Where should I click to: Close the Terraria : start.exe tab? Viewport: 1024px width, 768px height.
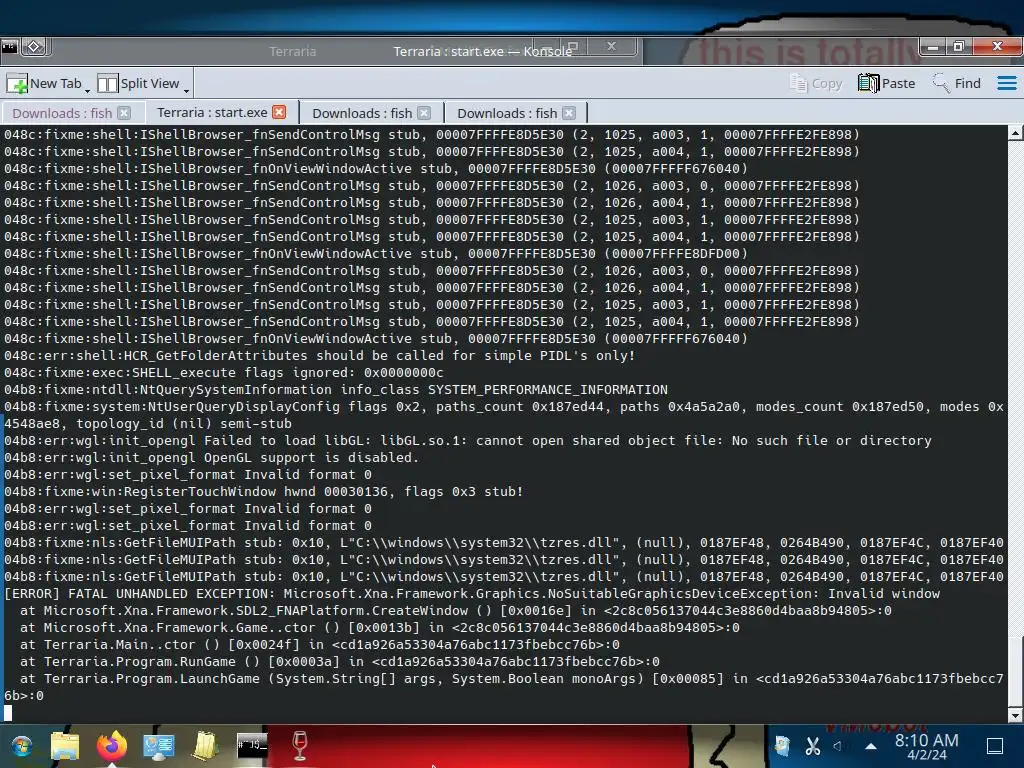coord(279,112)
